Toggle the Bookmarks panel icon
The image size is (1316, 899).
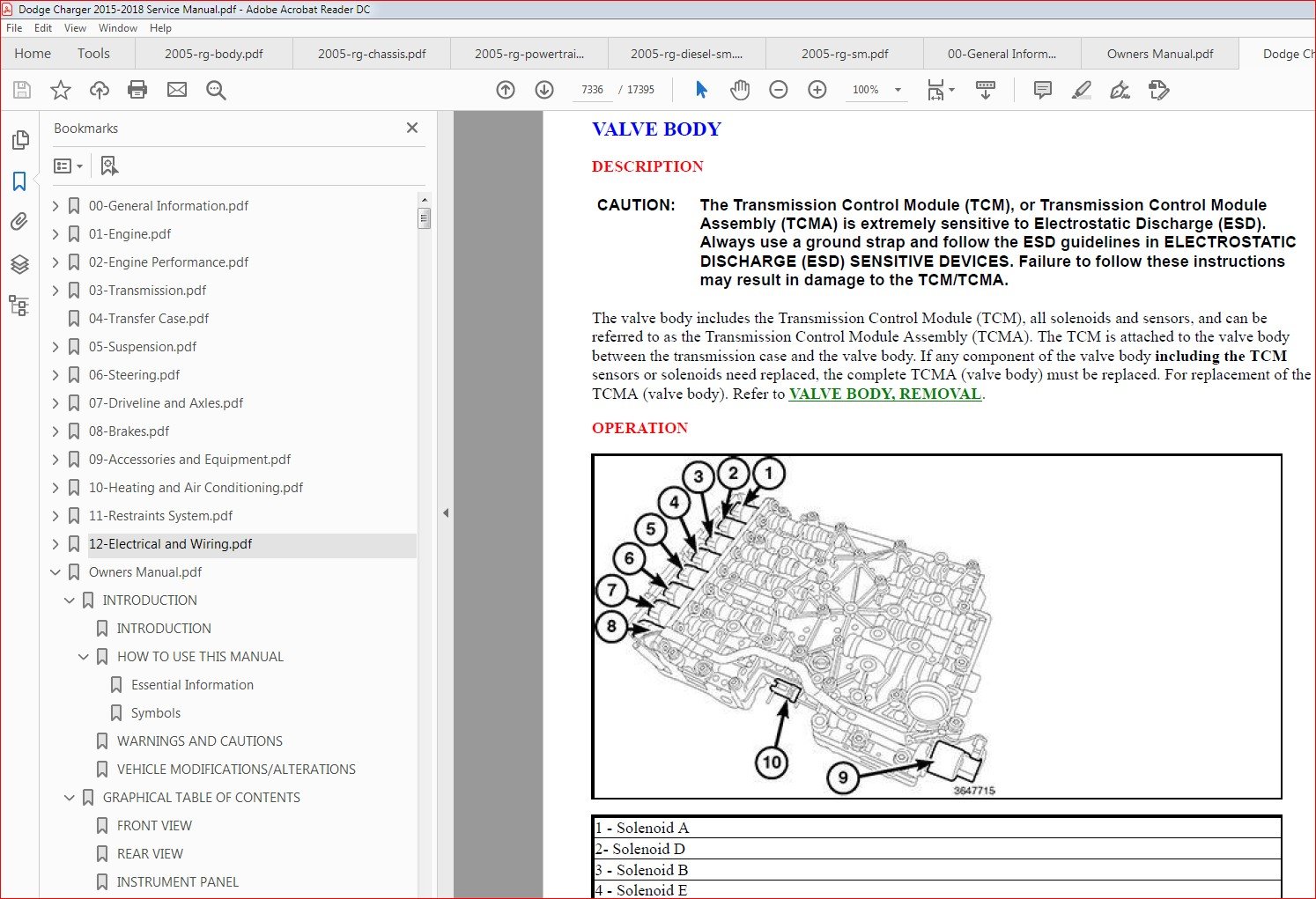pos(19,181)
